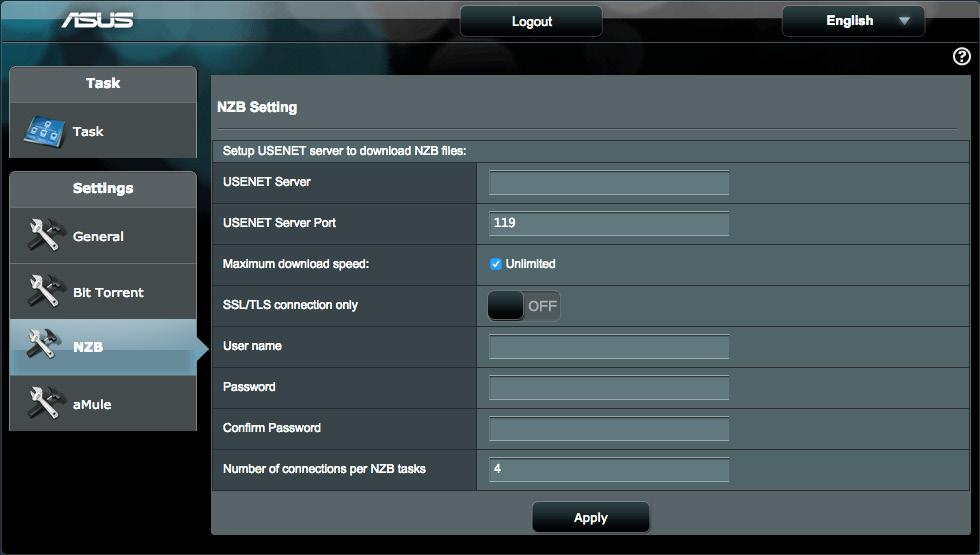
Task: Focus the USENET Server input field
Action: click(x=609, y=182)
